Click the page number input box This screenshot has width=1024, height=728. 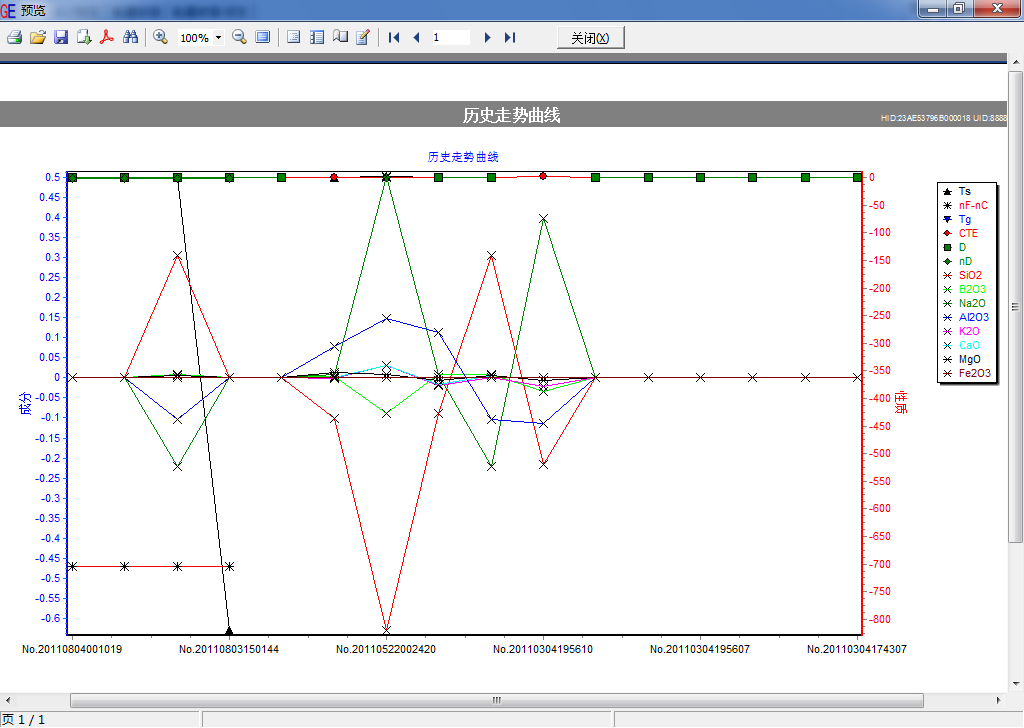(x=450, y=38)
